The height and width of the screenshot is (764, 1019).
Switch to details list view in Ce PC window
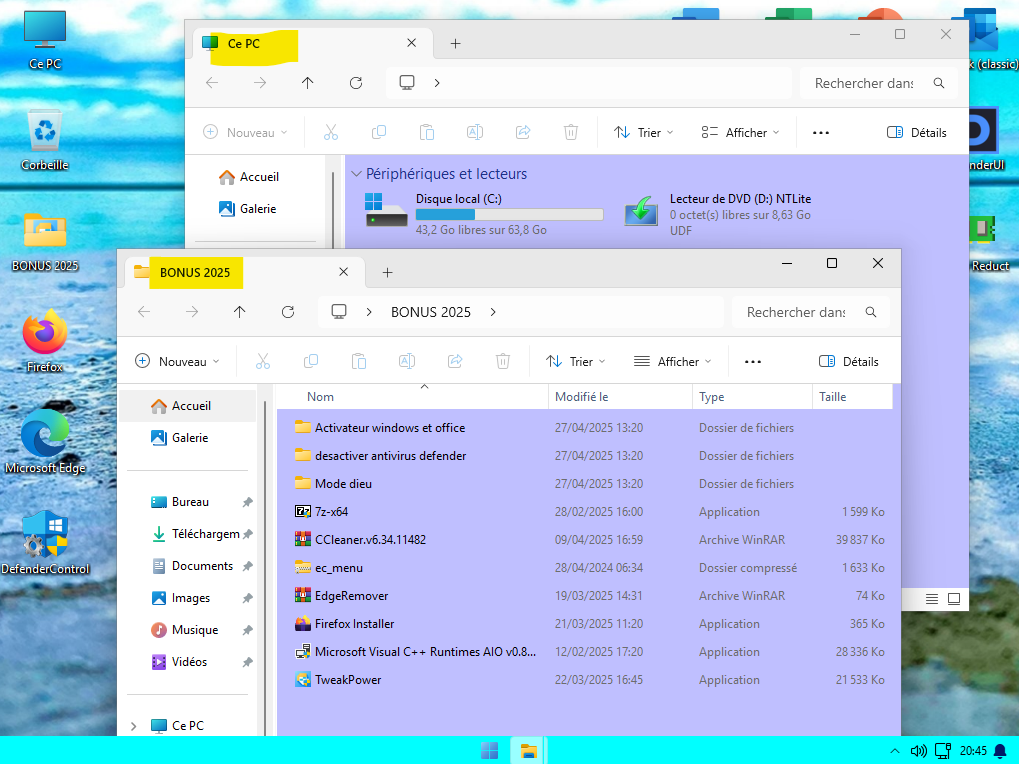click(x=932, y=599)
